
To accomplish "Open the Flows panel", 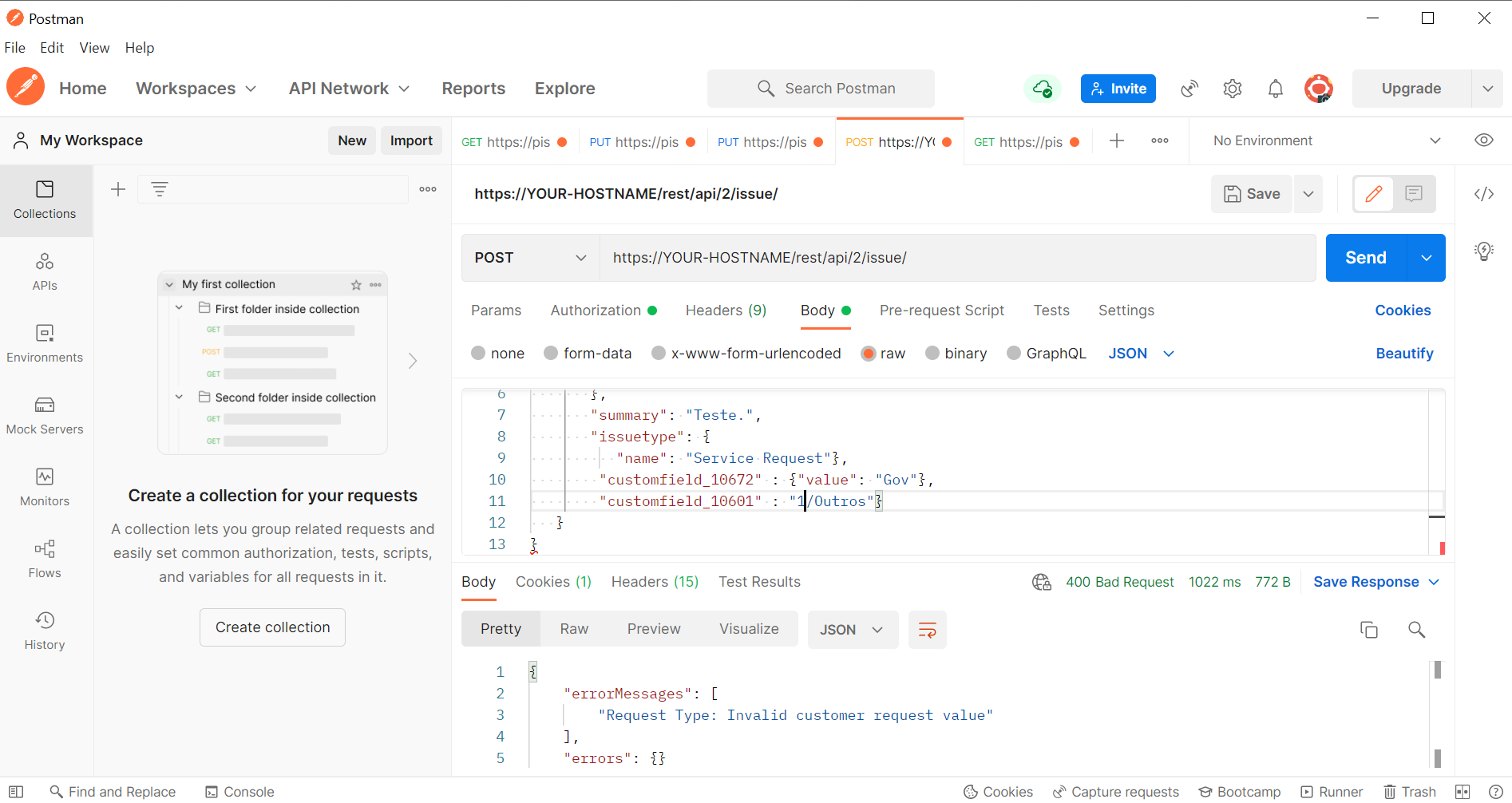I will [45, 557].
